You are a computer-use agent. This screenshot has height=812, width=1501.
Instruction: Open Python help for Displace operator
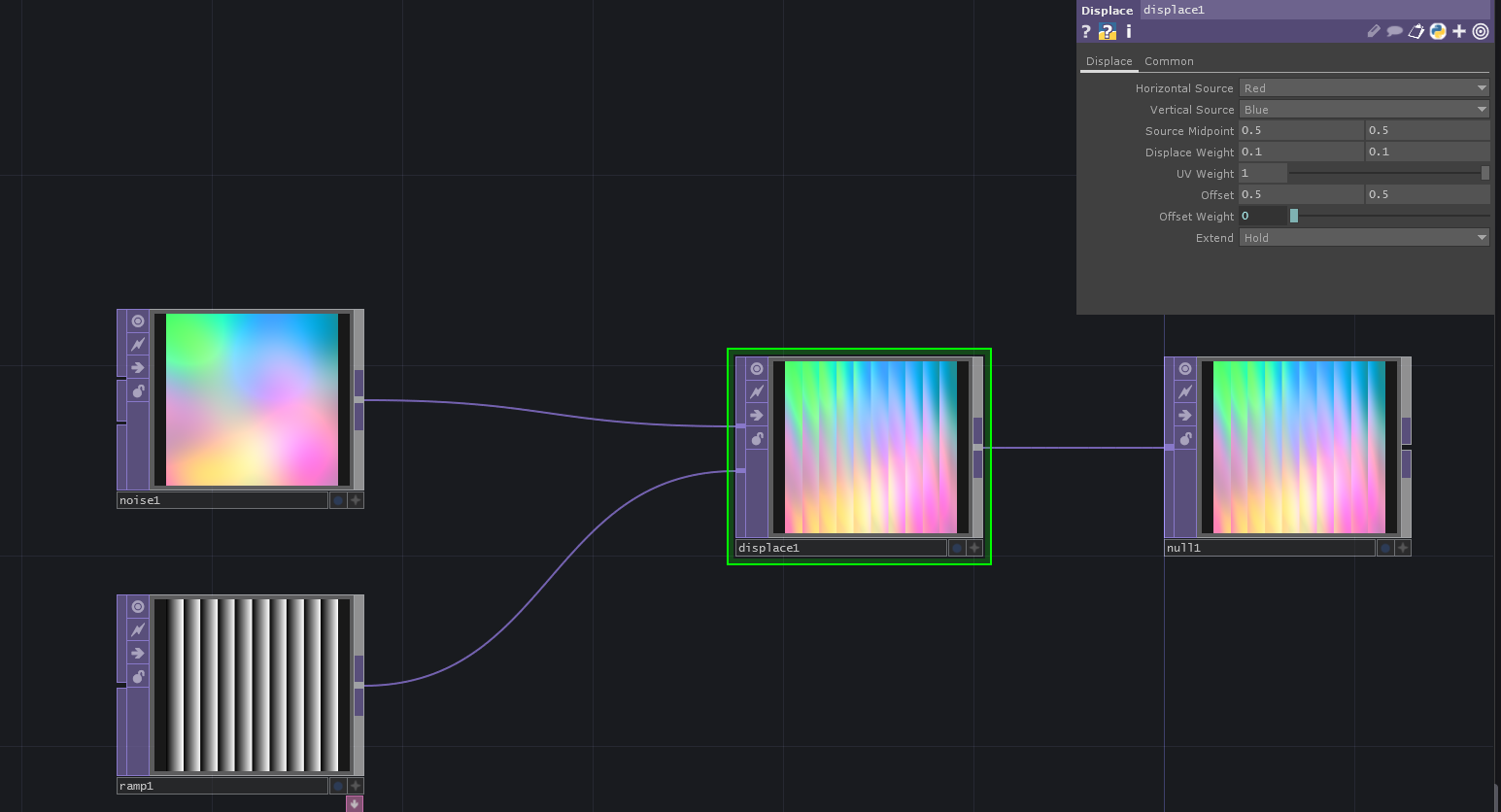[1108, 32]
